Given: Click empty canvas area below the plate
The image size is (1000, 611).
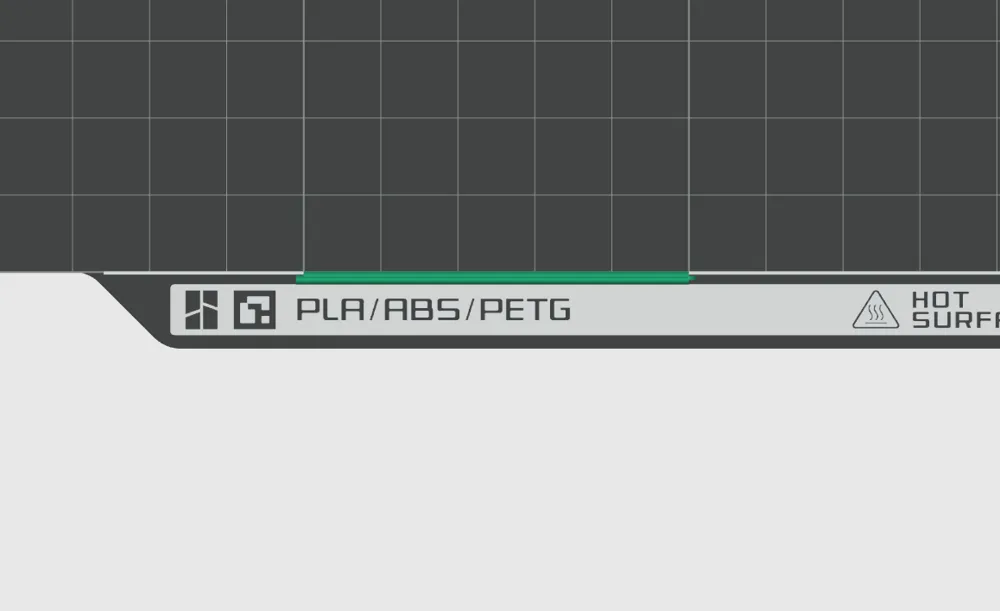Looking at the screenshot, I should point(500,478).
